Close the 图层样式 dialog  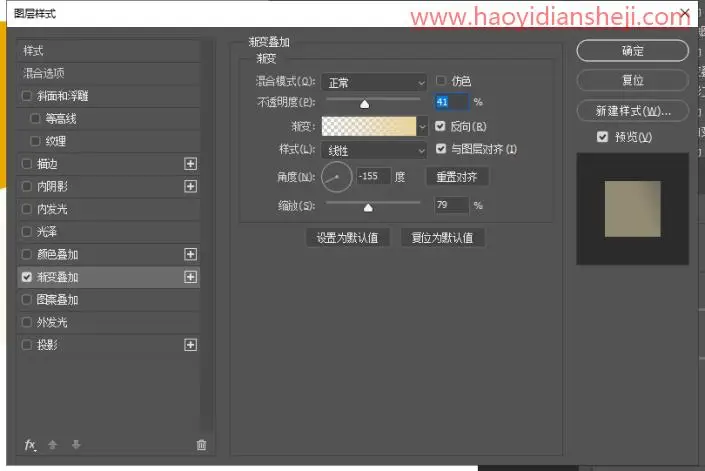pos(685,13)
